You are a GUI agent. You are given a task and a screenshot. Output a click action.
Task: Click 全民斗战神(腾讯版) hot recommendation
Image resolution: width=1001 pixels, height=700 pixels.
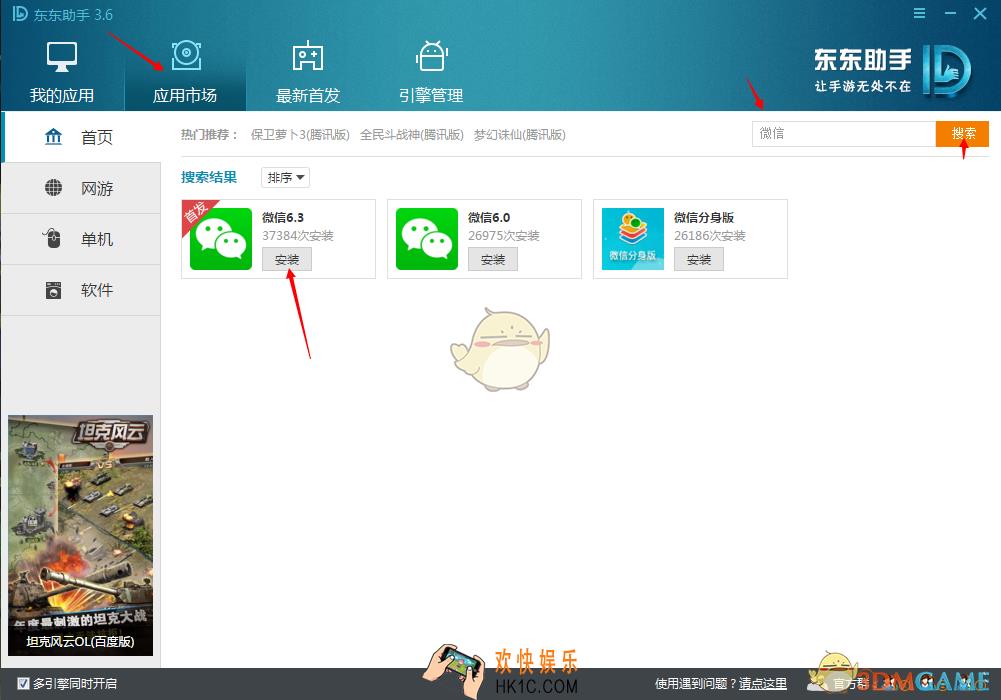[412, 135]
